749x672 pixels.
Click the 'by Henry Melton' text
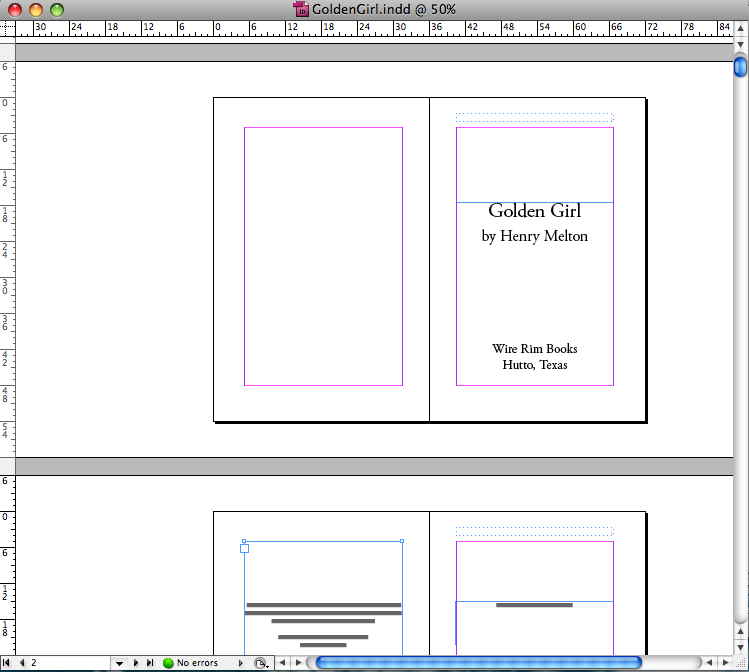coord(535,236)
